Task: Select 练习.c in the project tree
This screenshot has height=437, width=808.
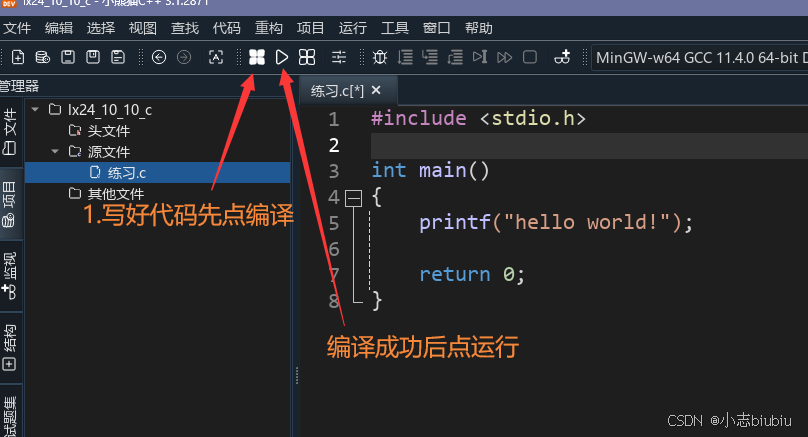Action: click(x=126, y=173)
